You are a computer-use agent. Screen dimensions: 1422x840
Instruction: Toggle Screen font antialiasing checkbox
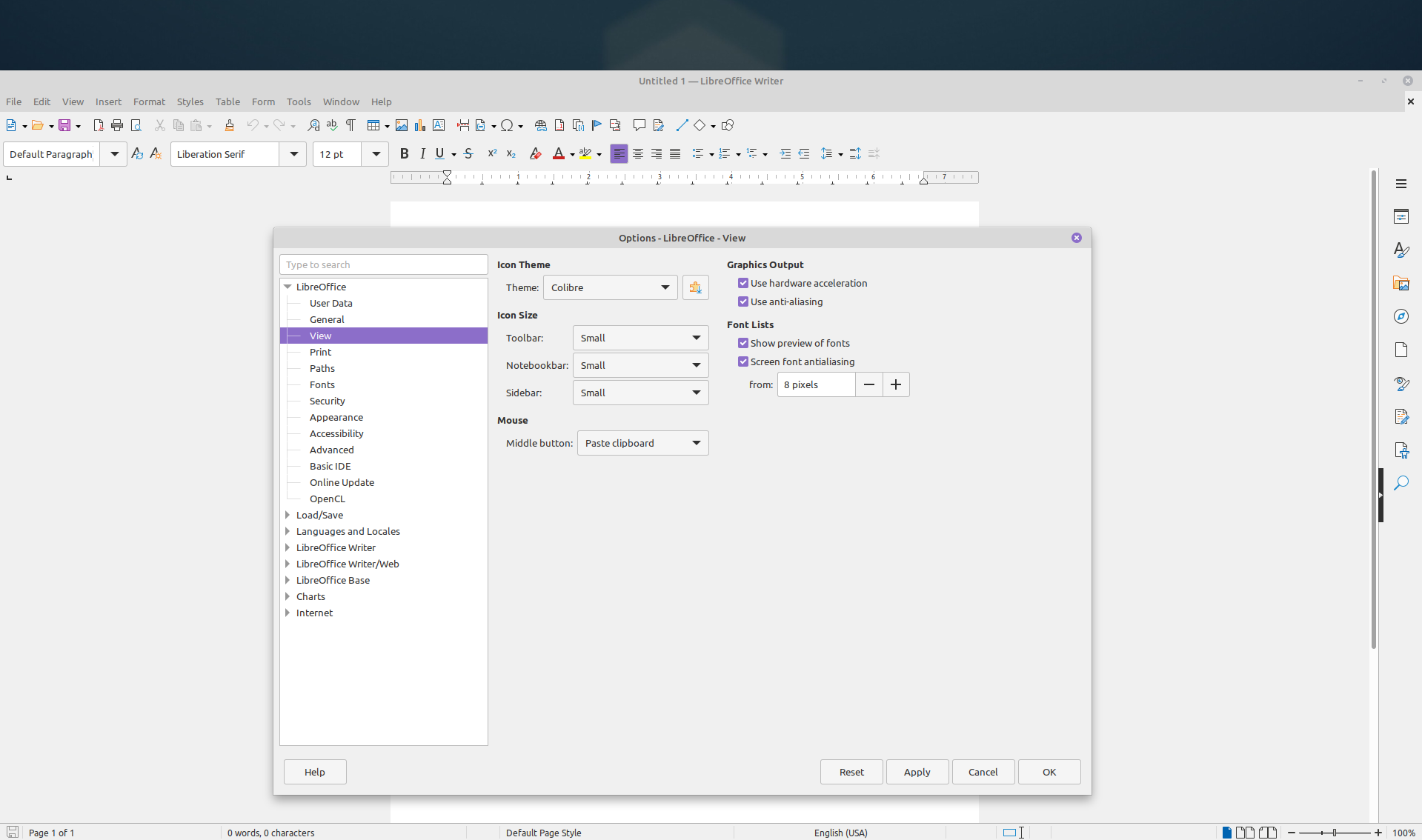[x=743, y=361]
